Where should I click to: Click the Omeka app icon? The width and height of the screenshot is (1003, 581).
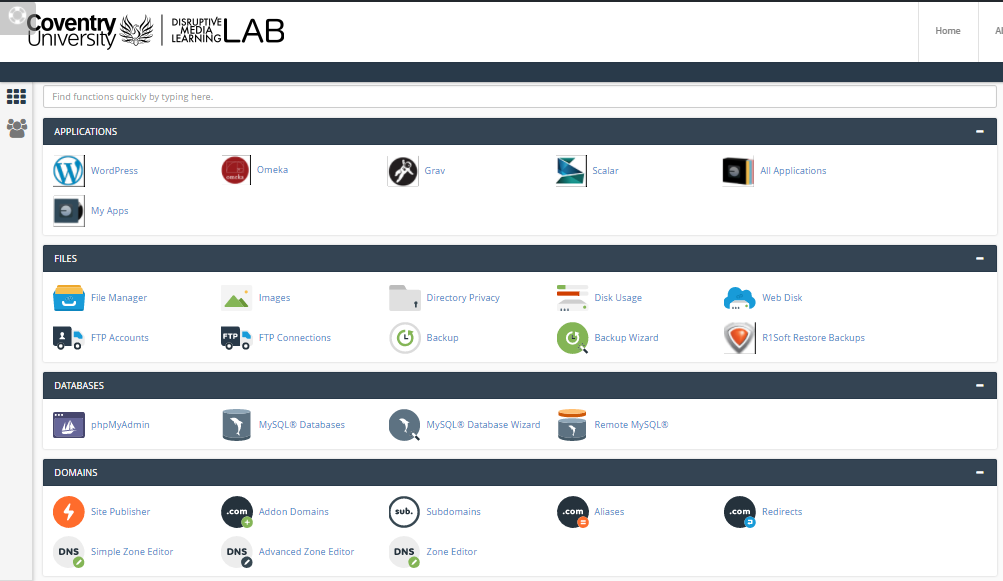point(235,170)
